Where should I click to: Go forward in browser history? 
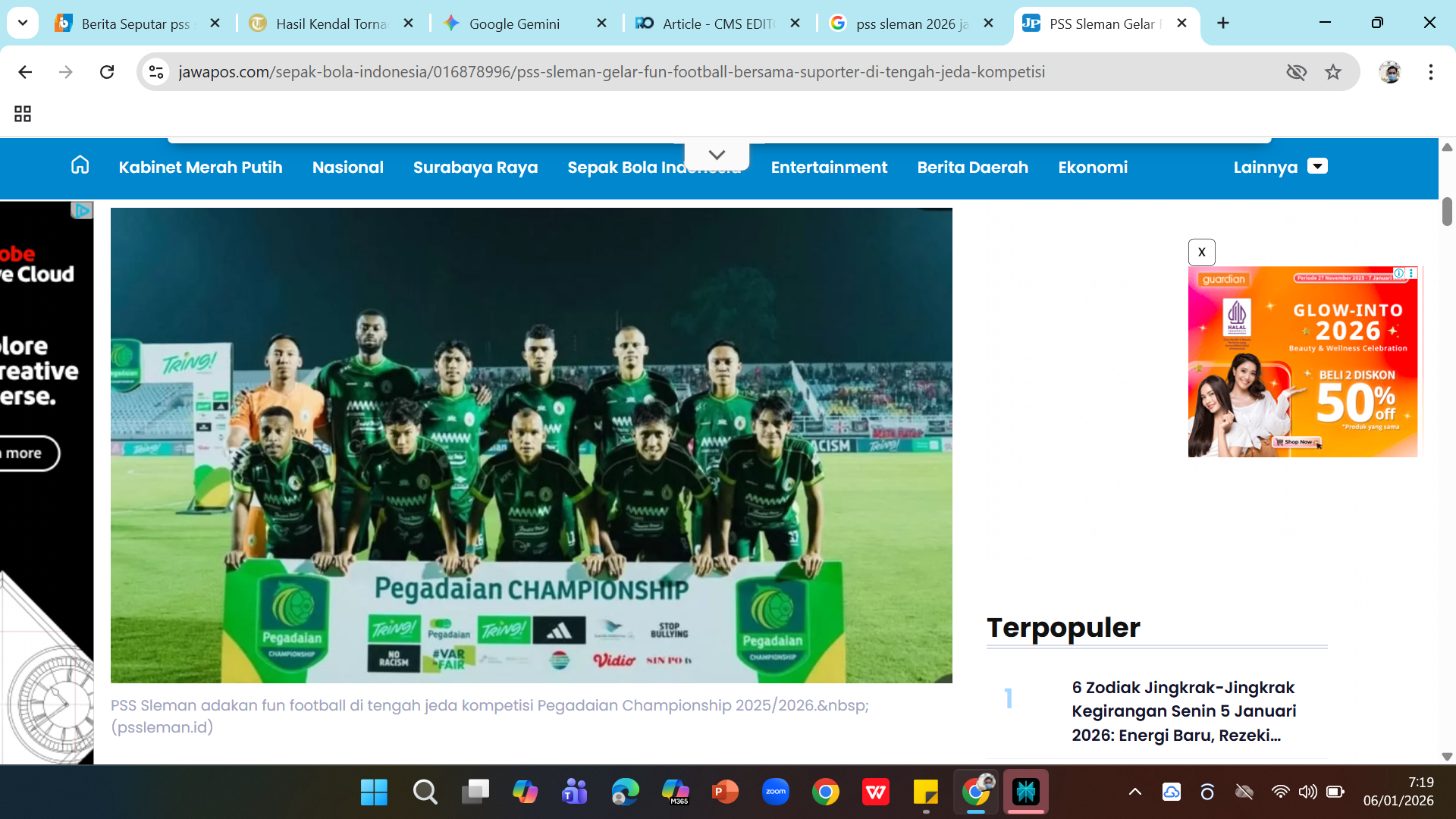point(66,72)
